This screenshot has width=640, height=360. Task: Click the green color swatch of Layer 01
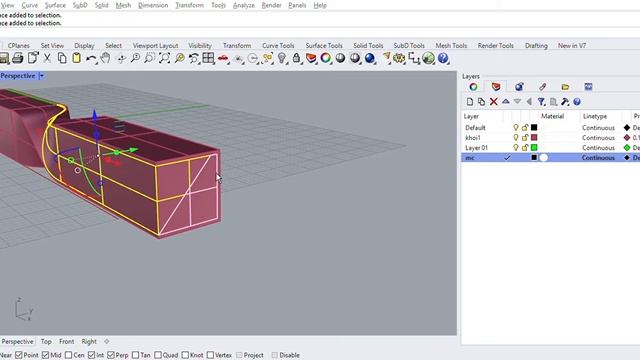pos(534,147)
